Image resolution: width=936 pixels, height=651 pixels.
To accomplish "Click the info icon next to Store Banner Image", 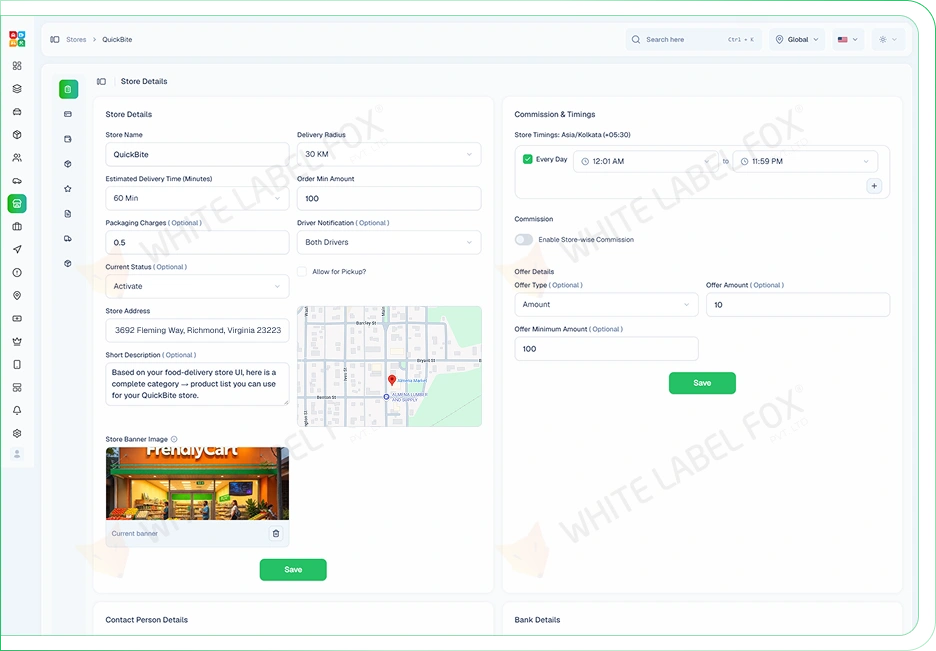I will (x=174, y=439).
